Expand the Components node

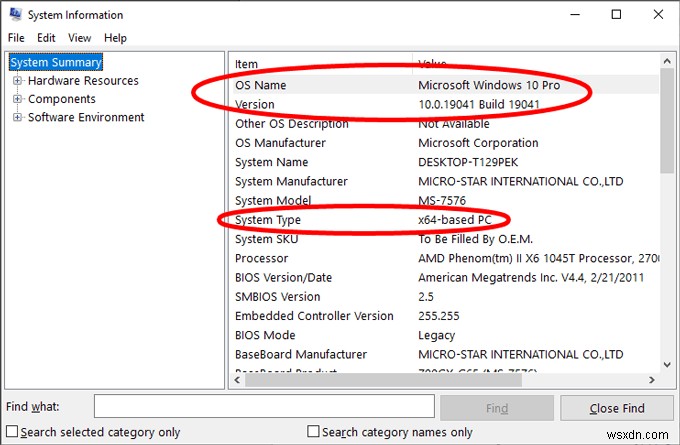[x=17, y=99]
